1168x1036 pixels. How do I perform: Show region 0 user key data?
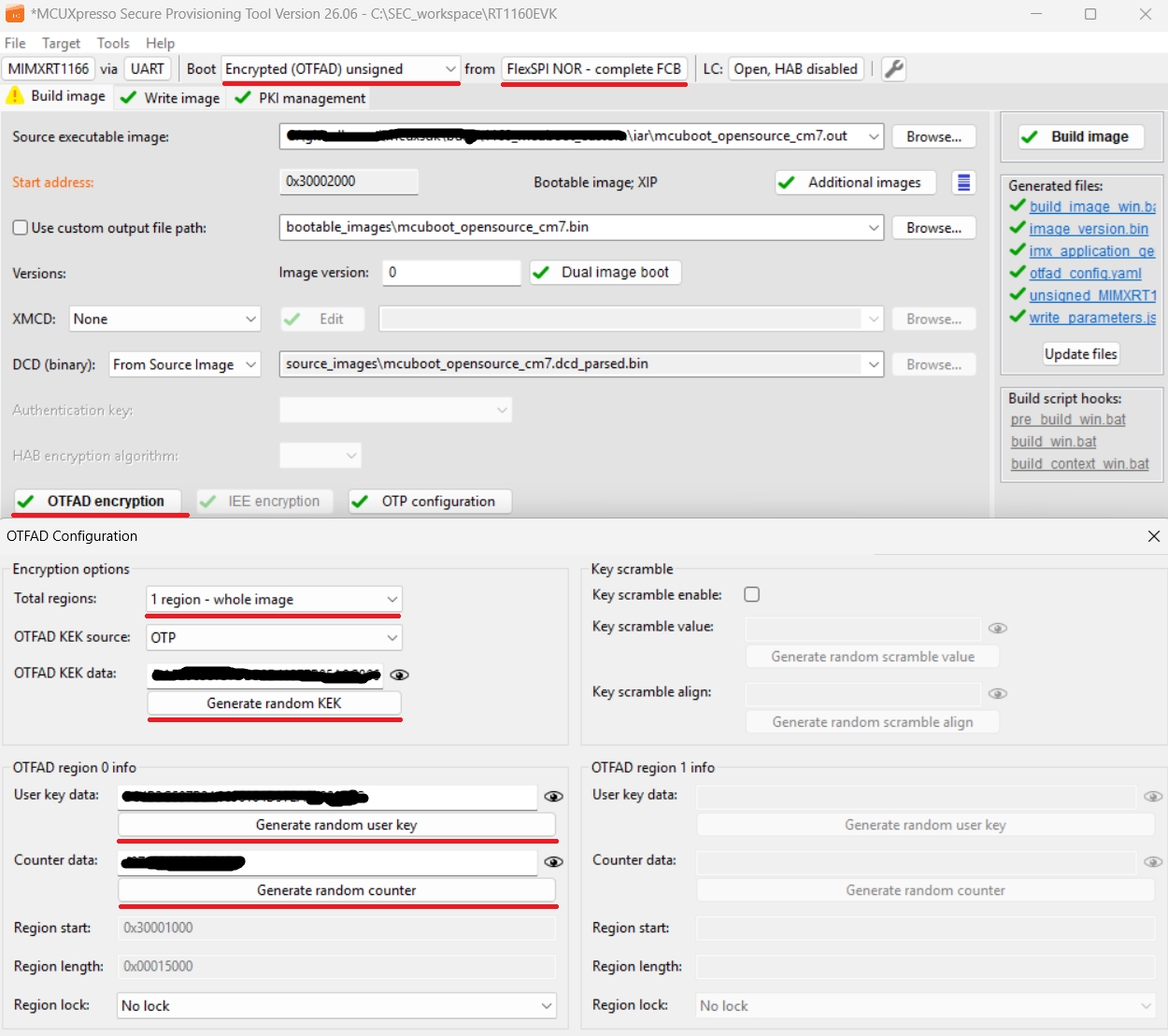[553, 797]
